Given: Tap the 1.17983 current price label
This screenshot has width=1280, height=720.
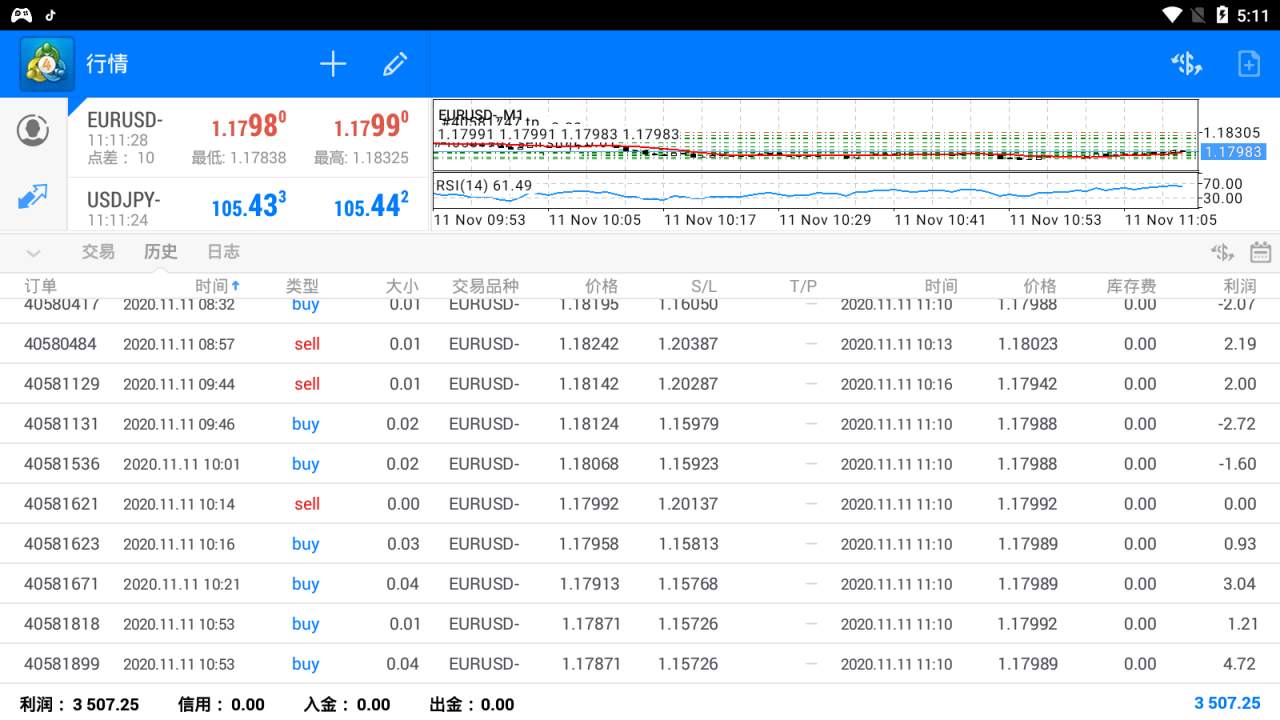Looking at the screenshot, I should 1232,152.
